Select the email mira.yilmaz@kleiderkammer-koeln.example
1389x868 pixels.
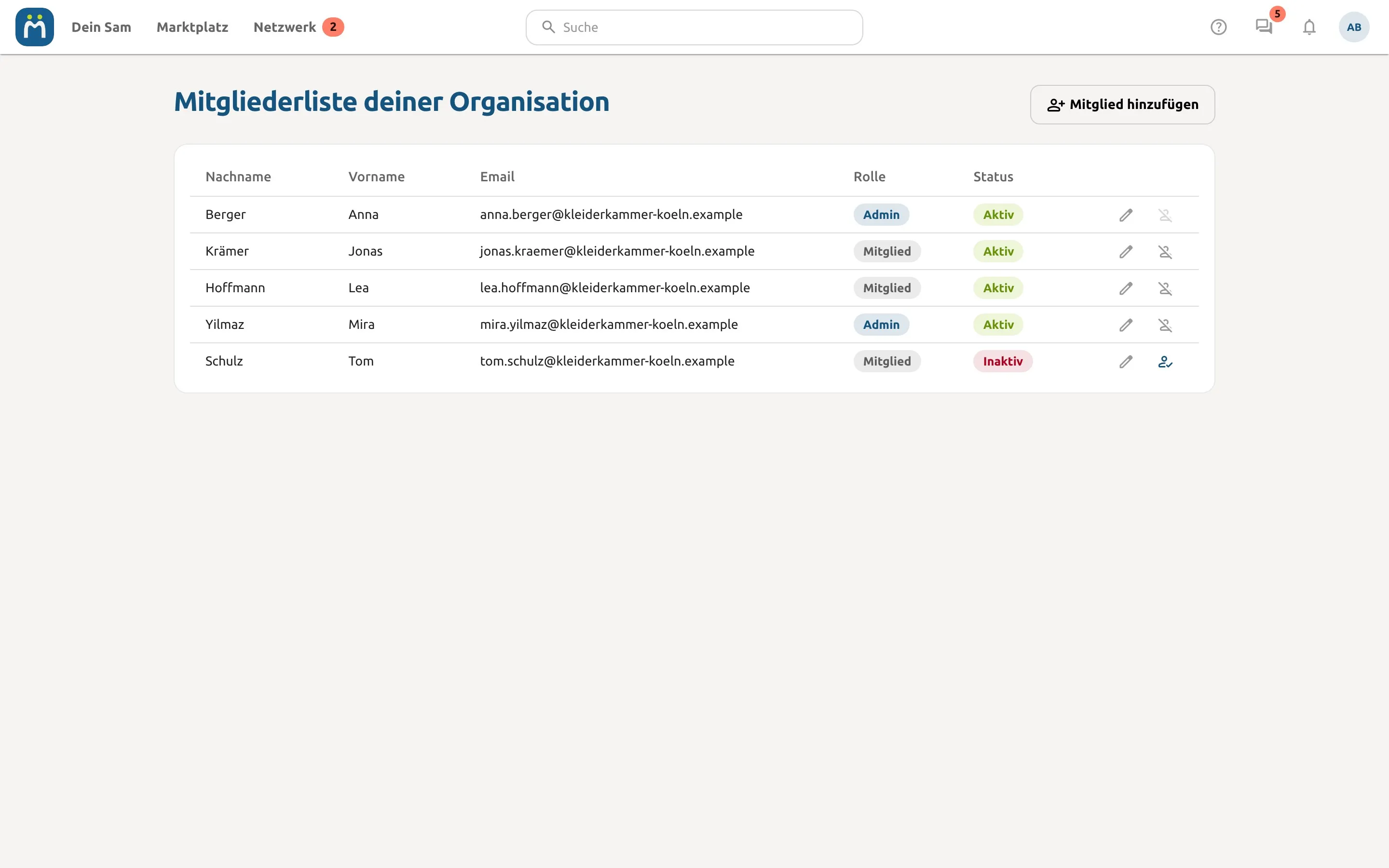[x=609, y=325]
